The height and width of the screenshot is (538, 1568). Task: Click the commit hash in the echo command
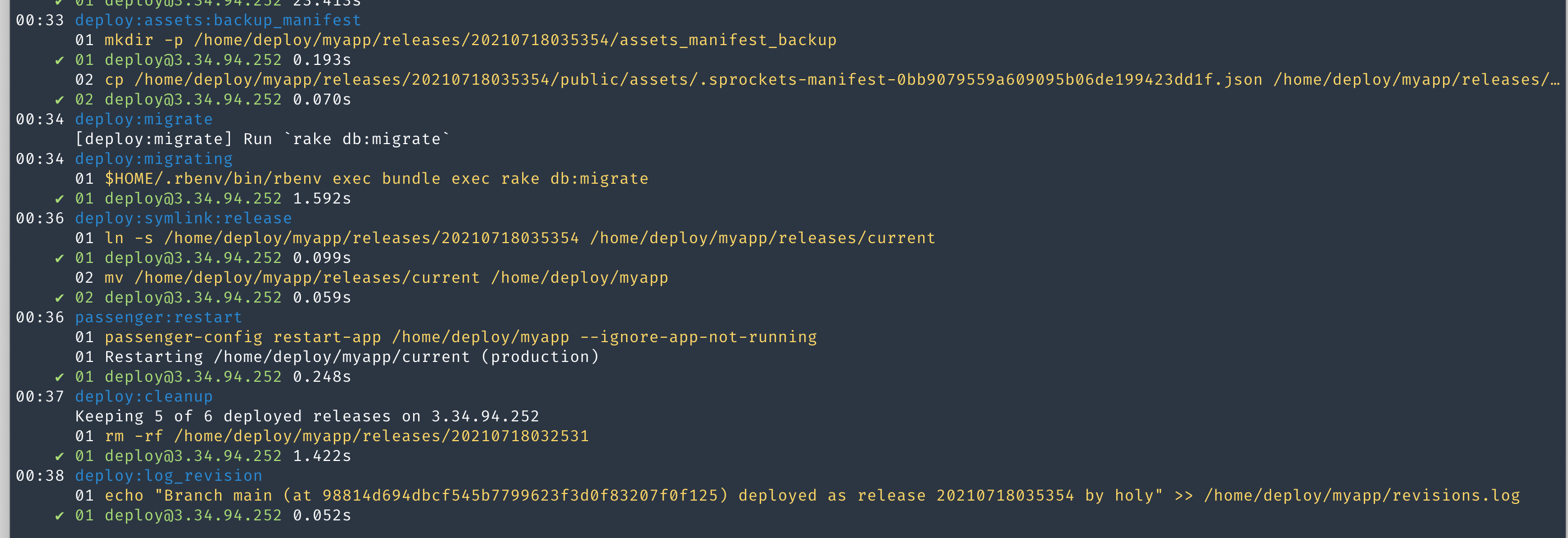point(520,496)
